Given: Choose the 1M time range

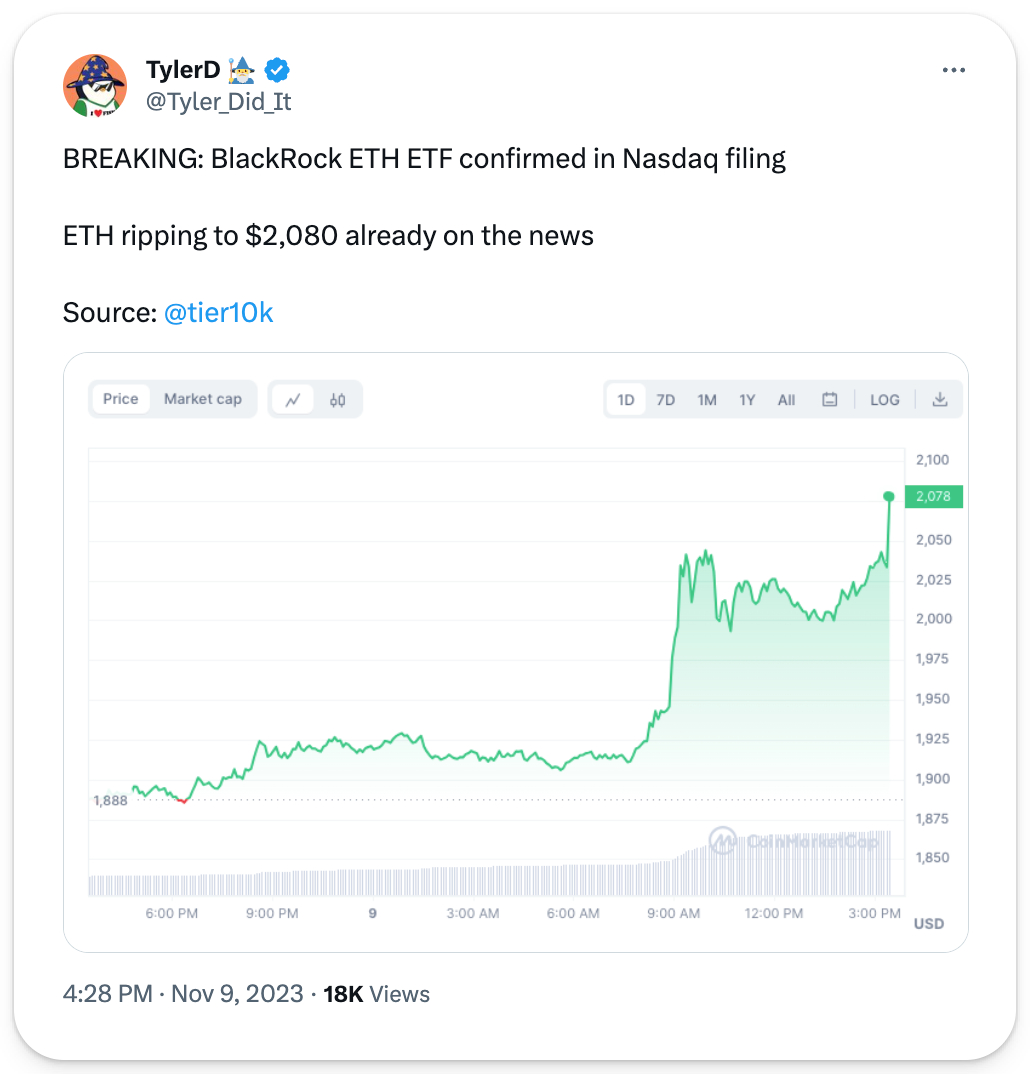Looking at the screenshot, I should [x=707, y=399].
